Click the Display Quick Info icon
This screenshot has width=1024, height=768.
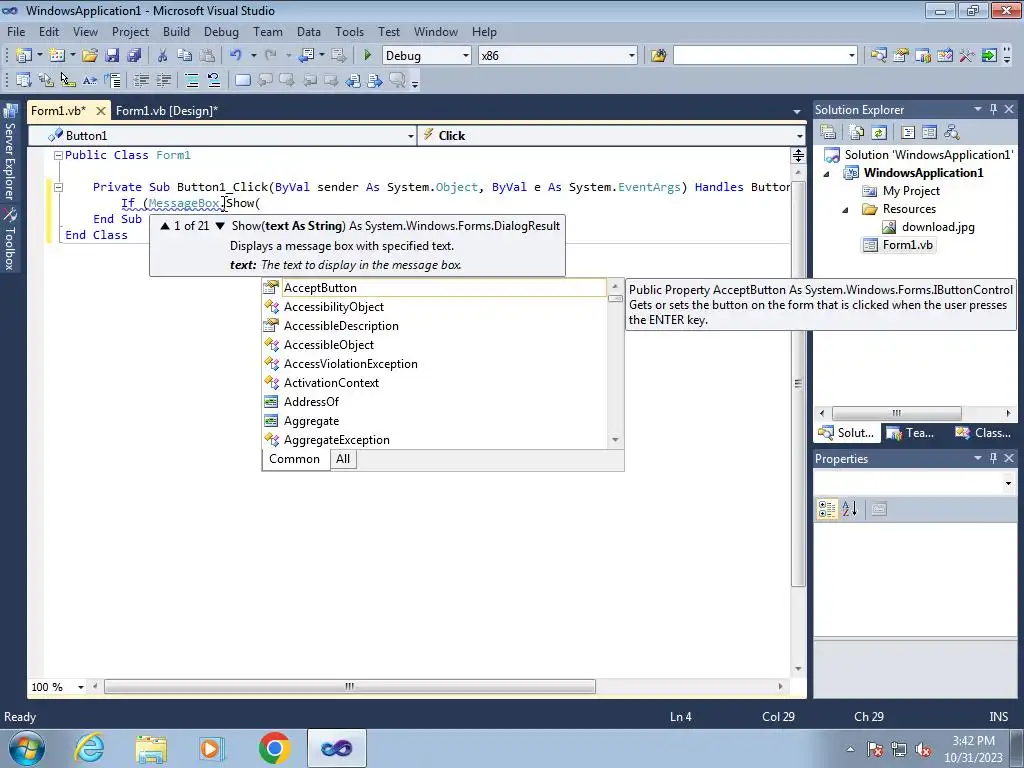[68, 80]
